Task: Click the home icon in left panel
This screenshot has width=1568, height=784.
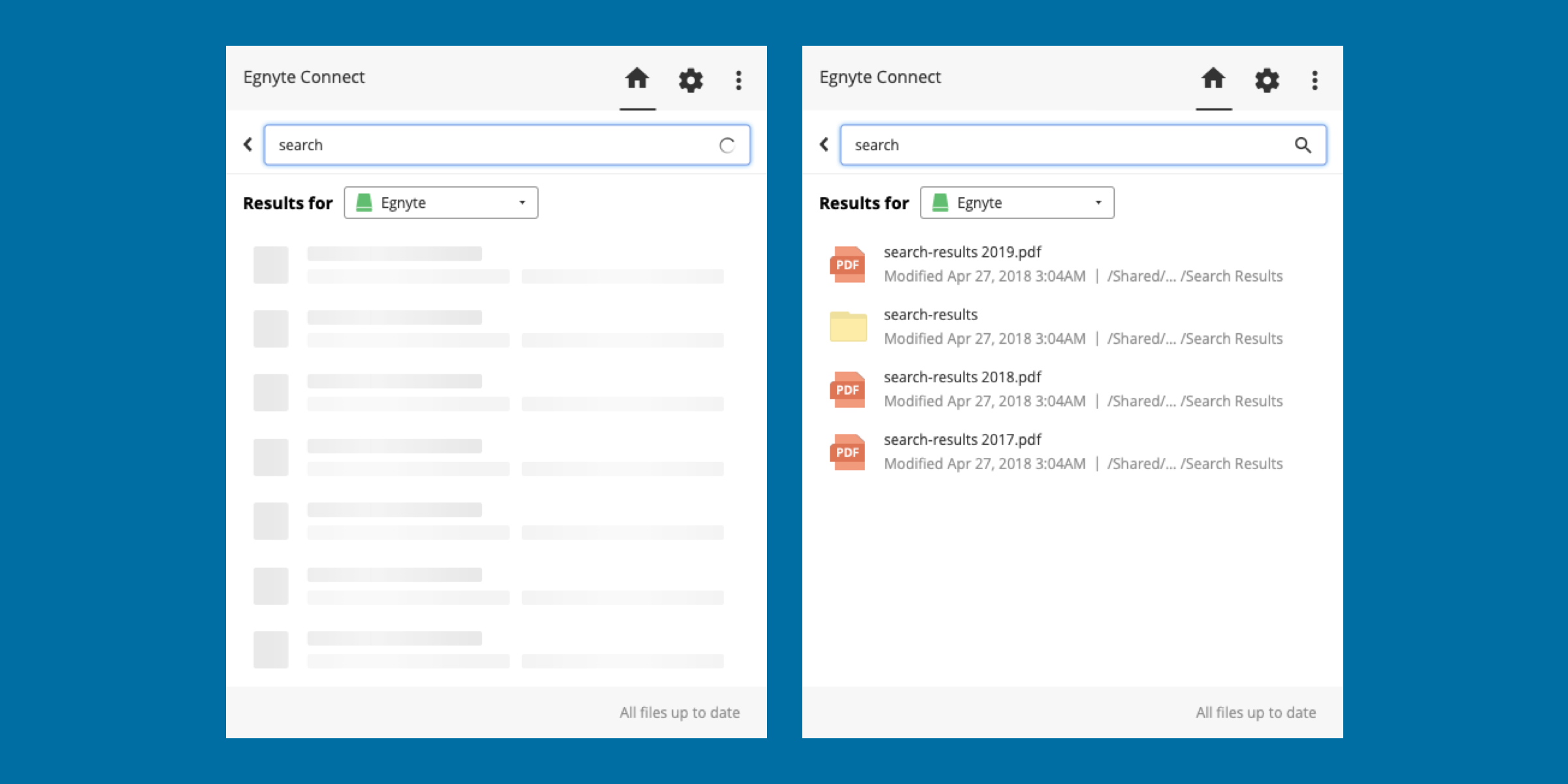Action: coord(637,79)
